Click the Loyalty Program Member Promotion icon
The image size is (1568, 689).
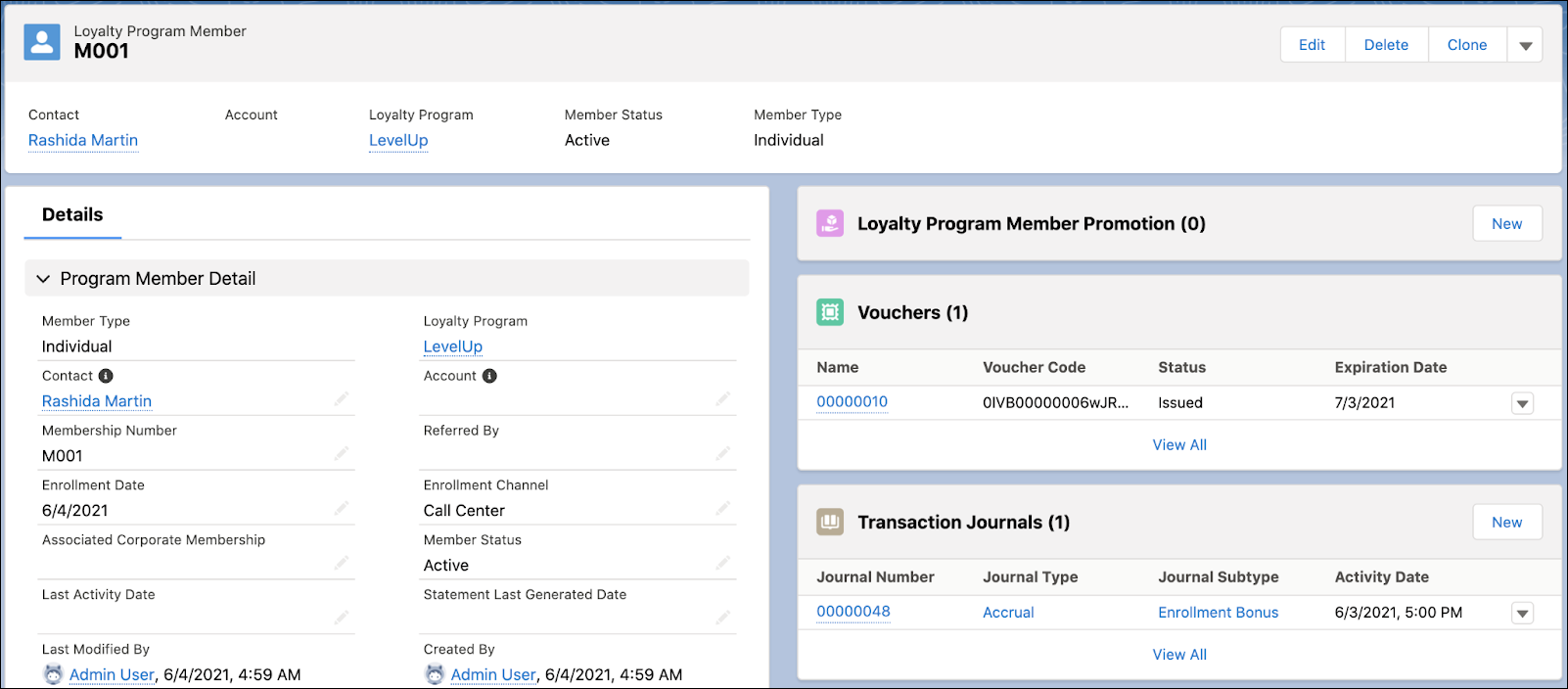830,223
